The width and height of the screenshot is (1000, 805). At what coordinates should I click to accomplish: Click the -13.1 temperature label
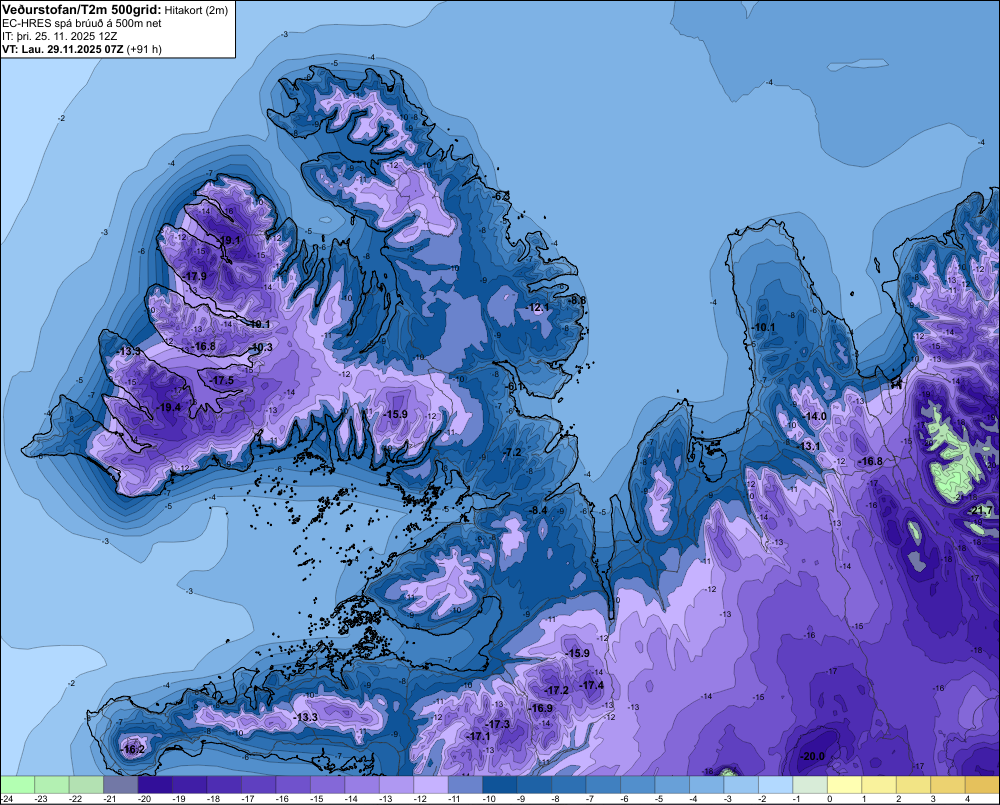coord(809,446)
